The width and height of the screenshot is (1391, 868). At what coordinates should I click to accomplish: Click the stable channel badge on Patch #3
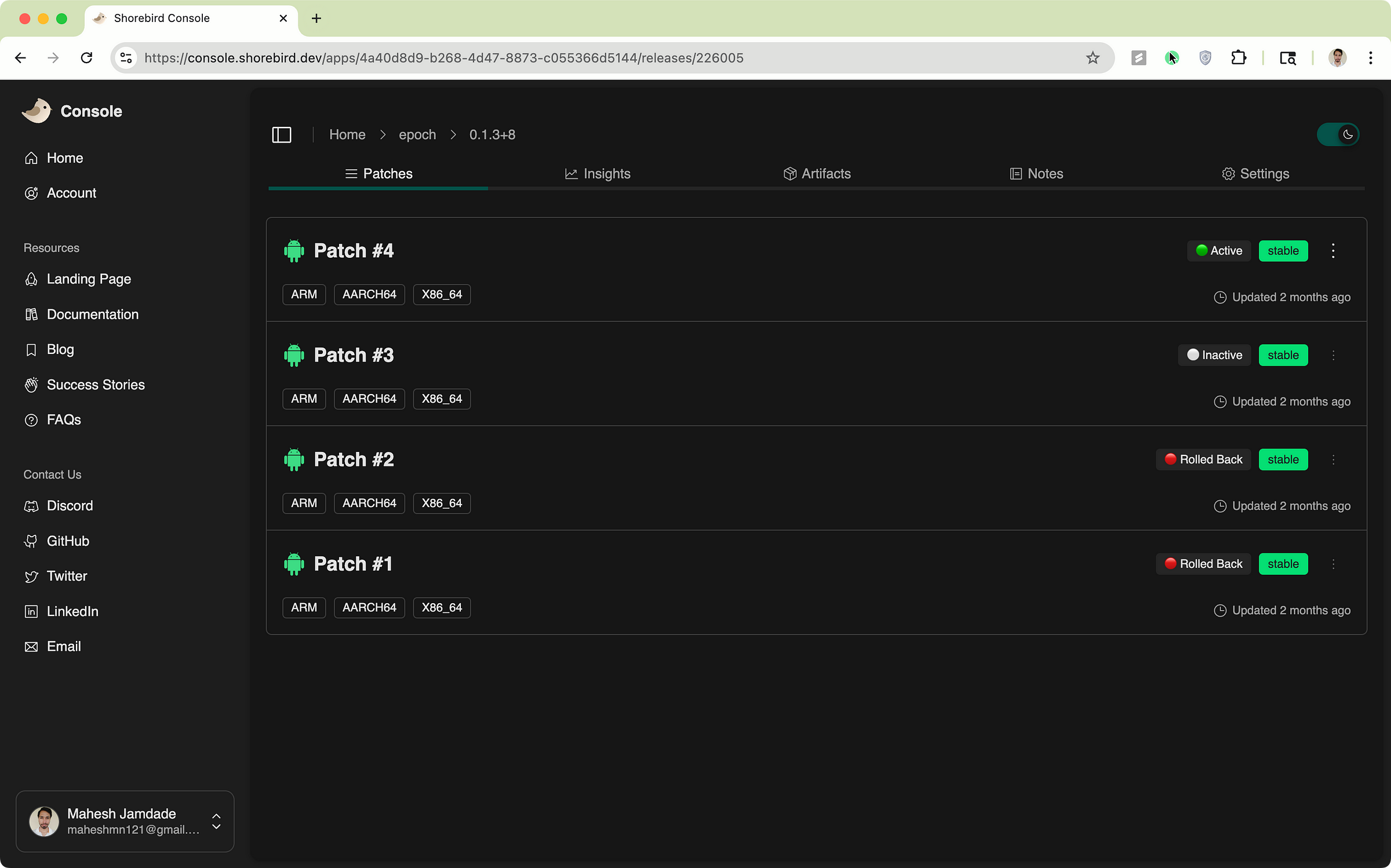[x=1283, y=355]
